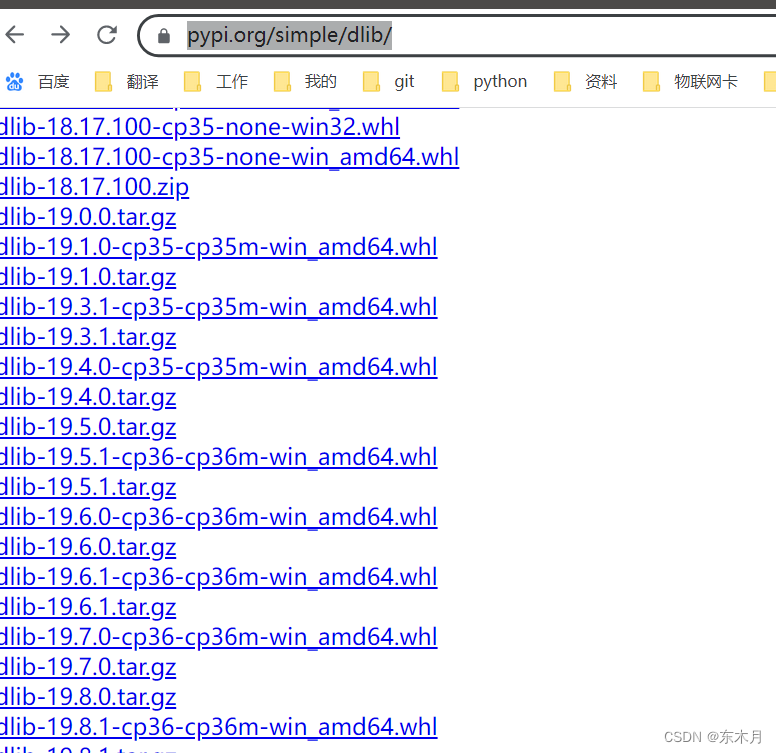The width and height of the screenshot is (776, 753).
Task: Open the python bookmarks folder
Action: [485, 82]
